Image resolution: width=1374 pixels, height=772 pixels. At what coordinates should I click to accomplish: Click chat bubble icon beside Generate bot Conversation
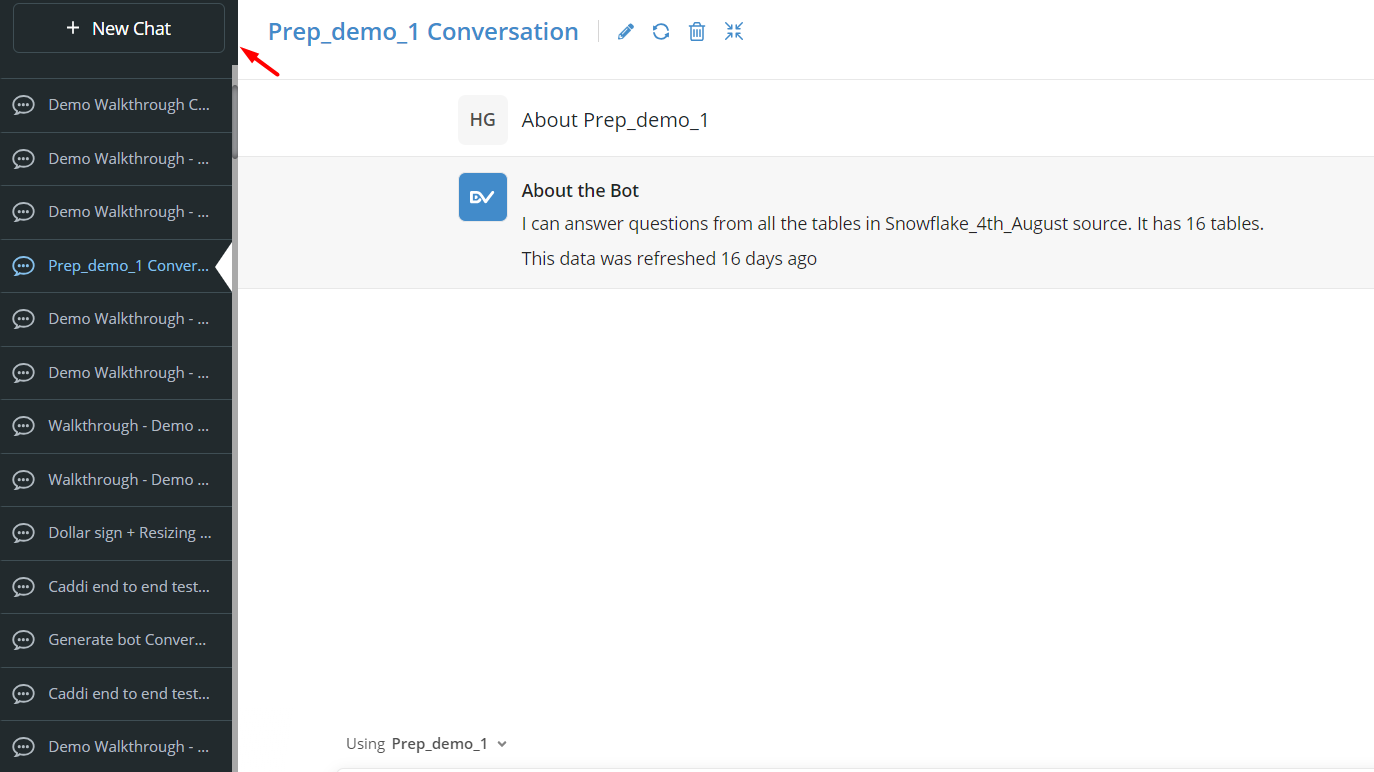tap(24, 640)
